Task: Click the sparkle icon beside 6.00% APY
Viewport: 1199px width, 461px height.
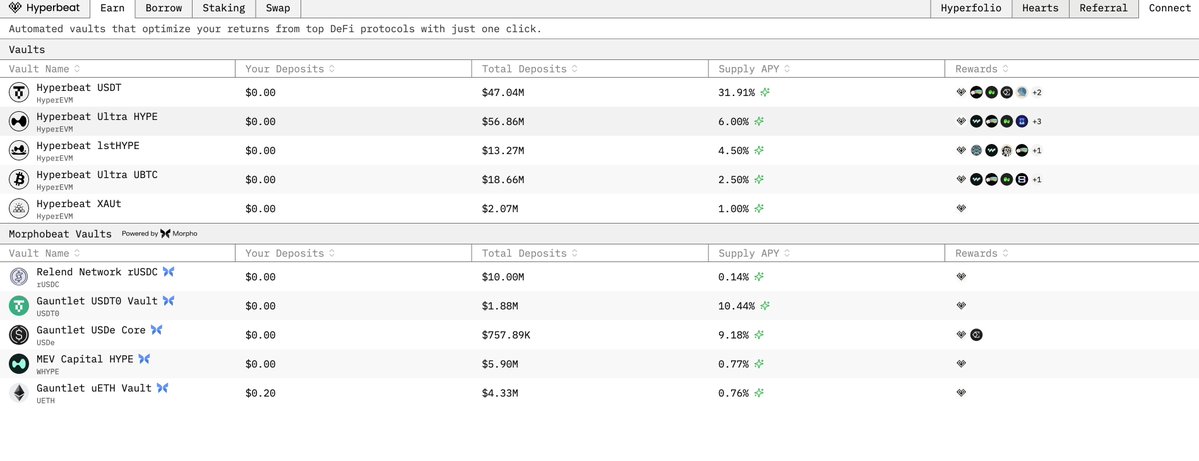Action: 759,122
